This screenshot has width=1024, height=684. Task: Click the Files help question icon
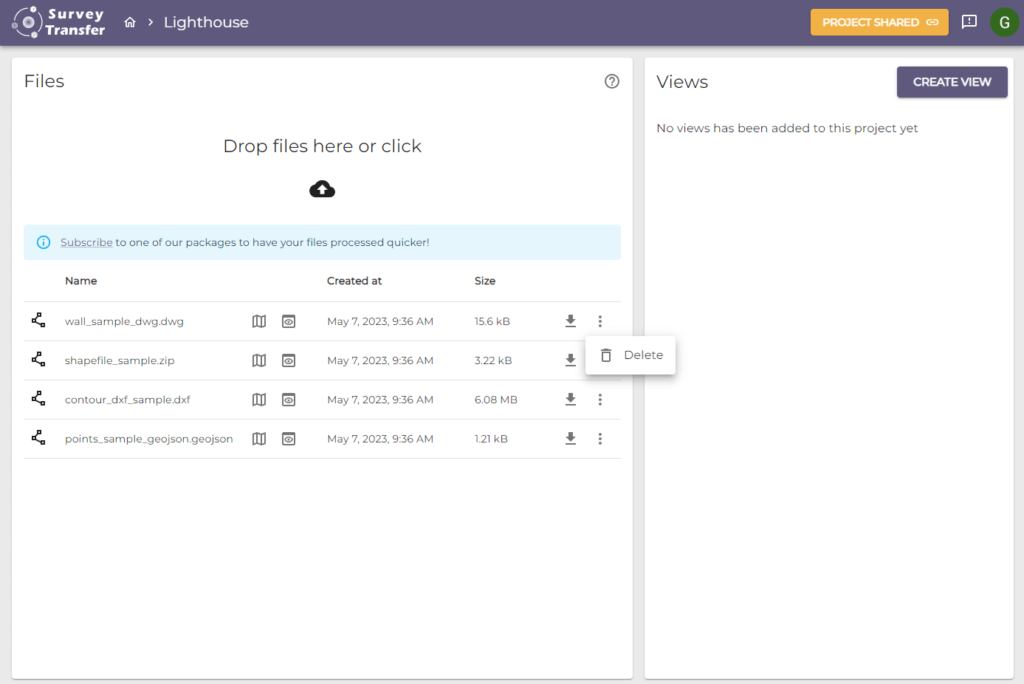[612, 82]
